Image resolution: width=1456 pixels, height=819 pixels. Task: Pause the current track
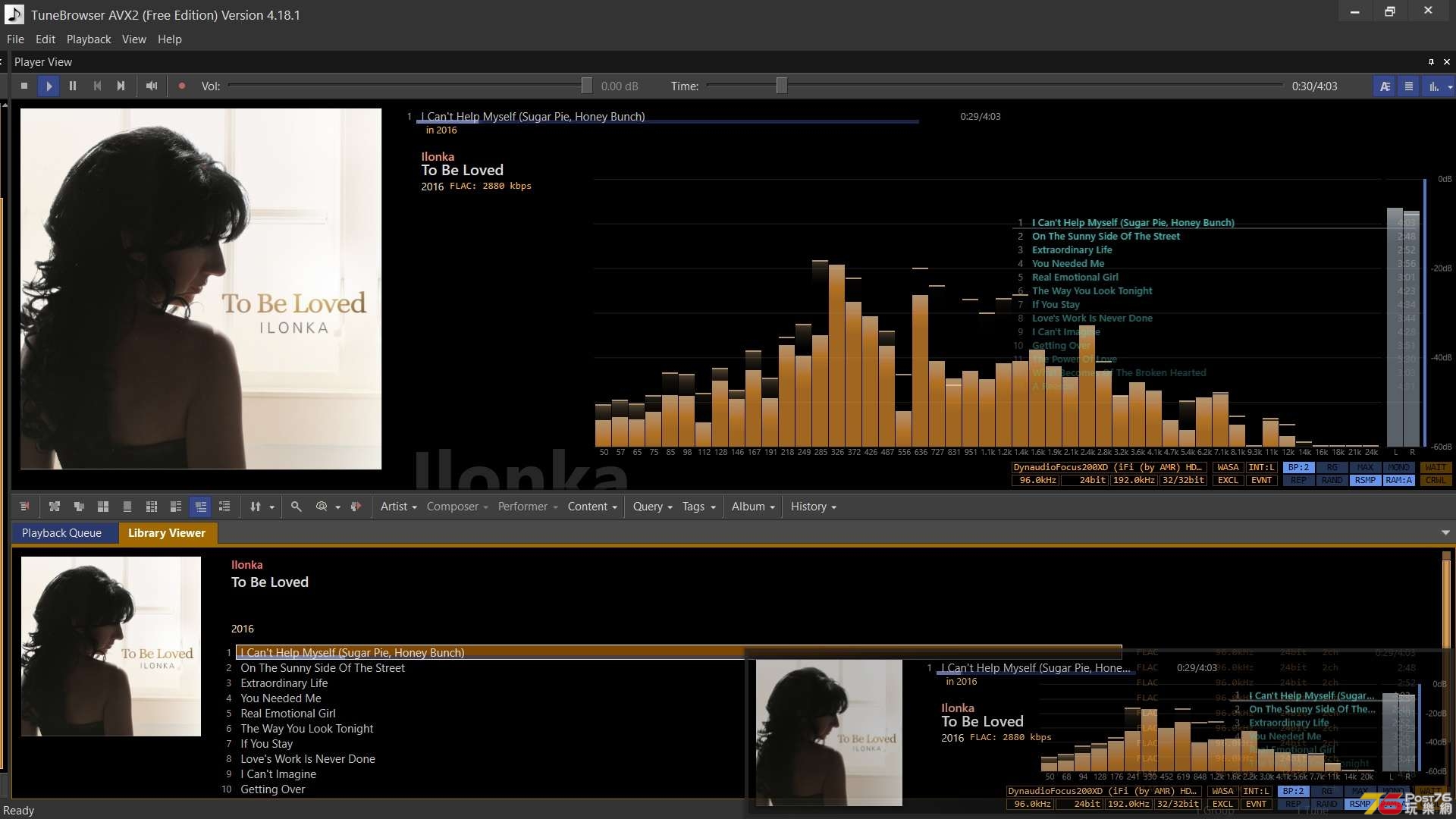point(73,86)
